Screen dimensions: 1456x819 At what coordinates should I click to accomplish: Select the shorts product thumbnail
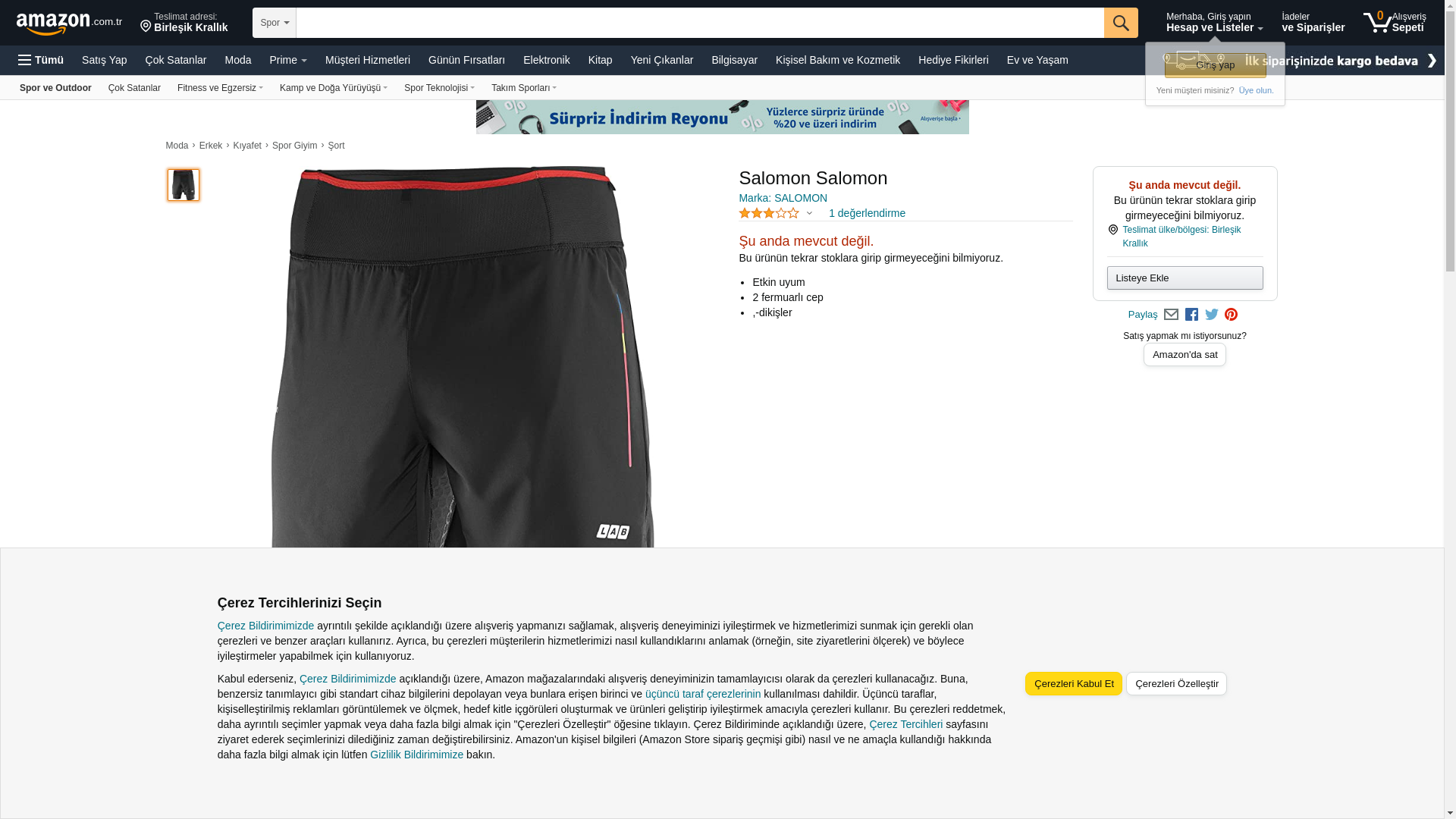point(184,185)
